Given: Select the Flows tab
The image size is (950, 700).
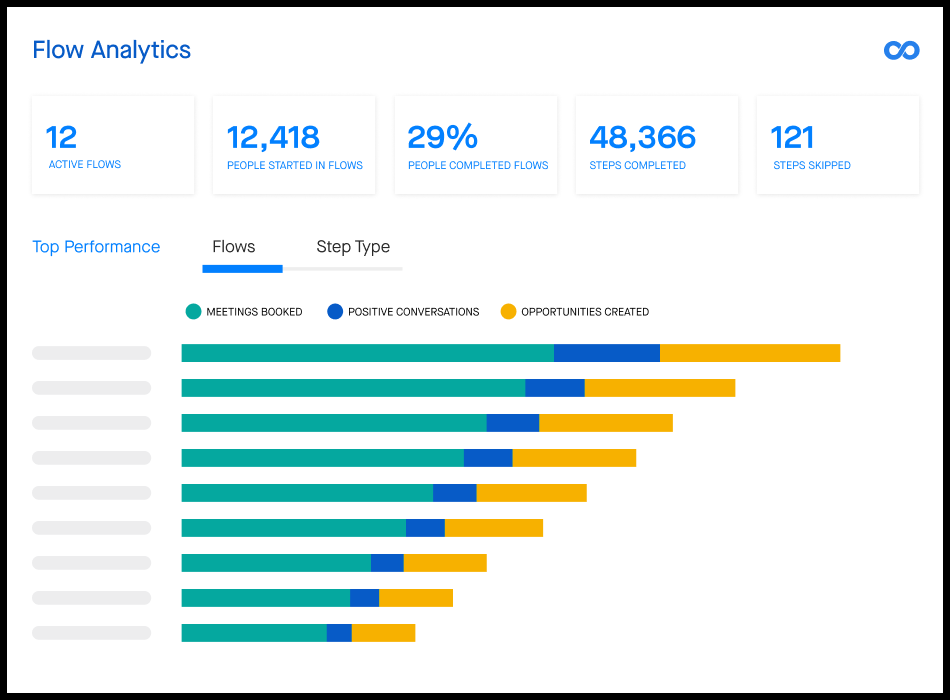Looking at the screenshot, I should 233,247.
